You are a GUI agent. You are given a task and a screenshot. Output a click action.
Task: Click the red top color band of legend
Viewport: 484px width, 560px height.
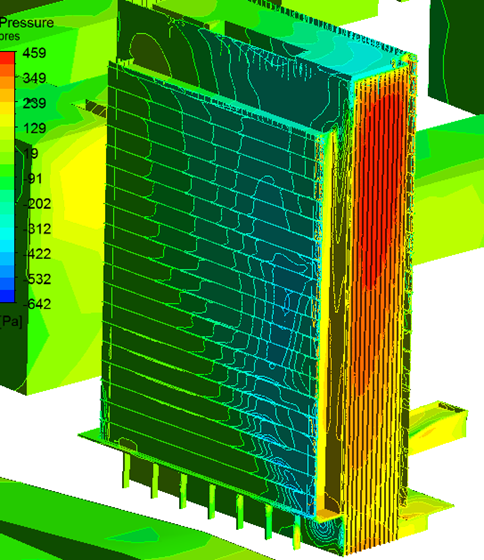click(7, 58)
